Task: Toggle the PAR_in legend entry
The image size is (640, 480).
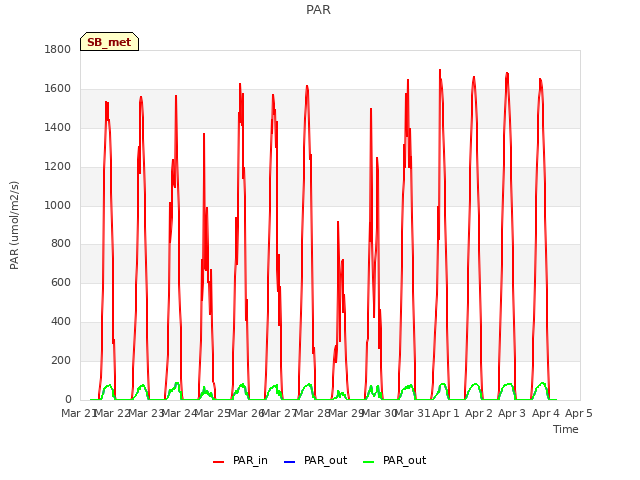Action: (240, 460)
